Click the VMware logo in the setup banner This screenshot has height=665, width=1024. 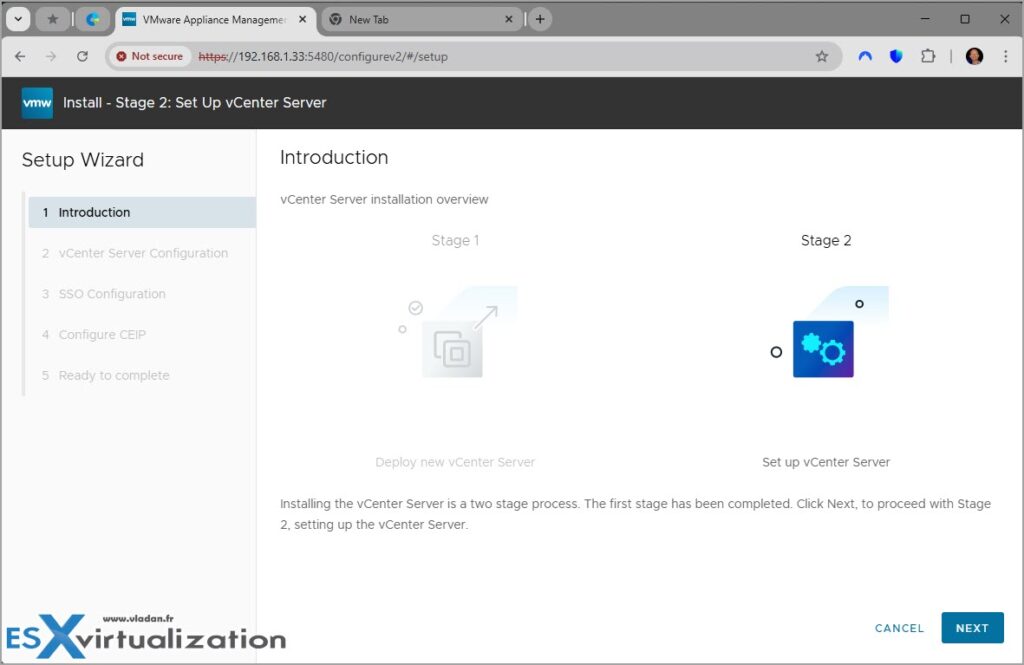click(x=36, y=102)
